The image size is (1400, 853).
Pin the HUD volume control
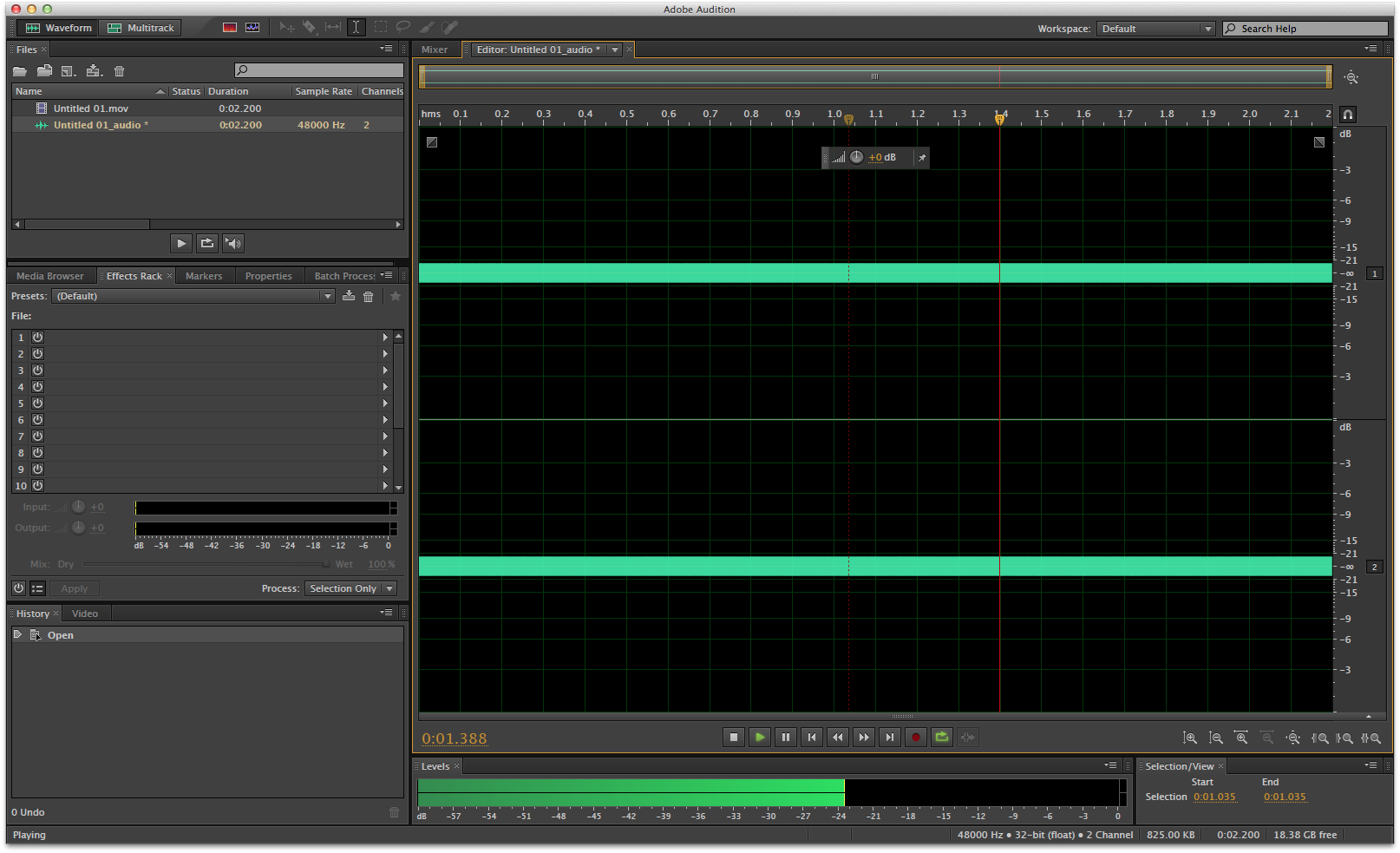(x=922, y=158)
